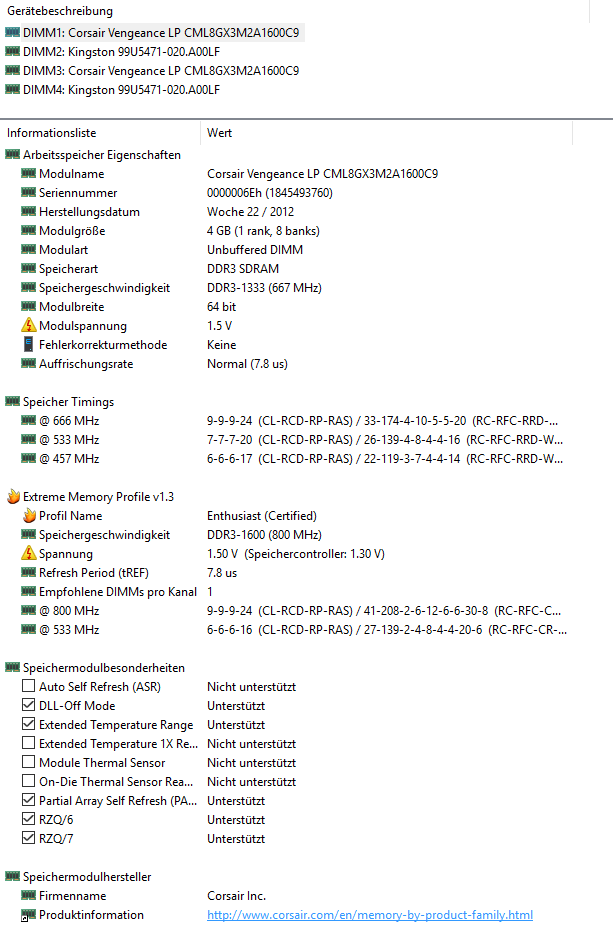Click the warning icon beside Modulspannung
This screenshot has height=948, width=613.
(x=28, y=325)
